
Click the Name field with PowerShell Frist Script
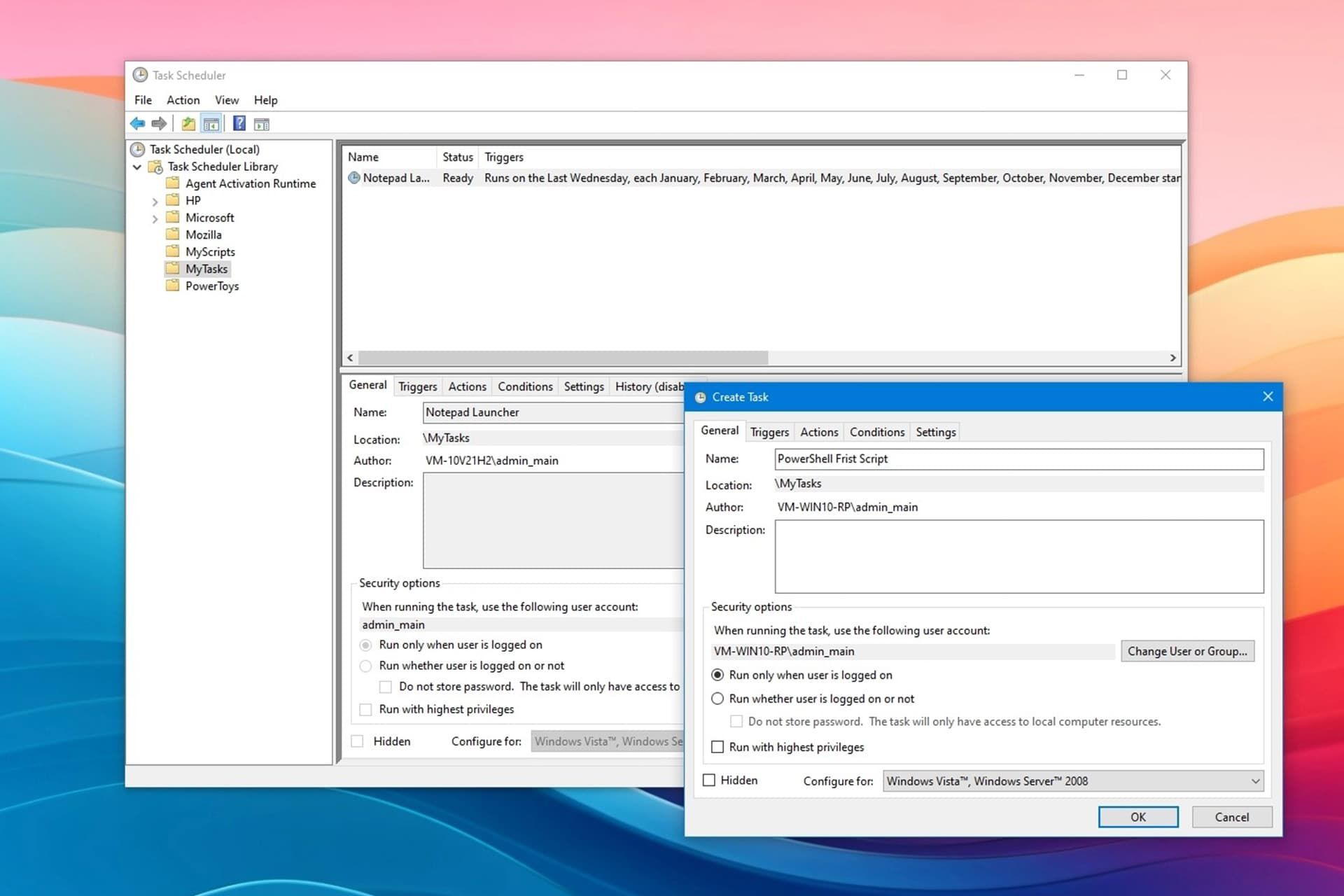point(1019,459)
